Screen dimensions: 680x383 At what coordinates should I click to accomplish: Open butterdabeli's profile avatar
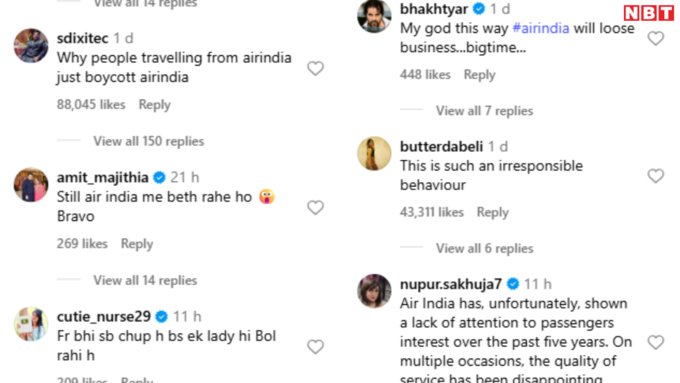click(374, 154)
